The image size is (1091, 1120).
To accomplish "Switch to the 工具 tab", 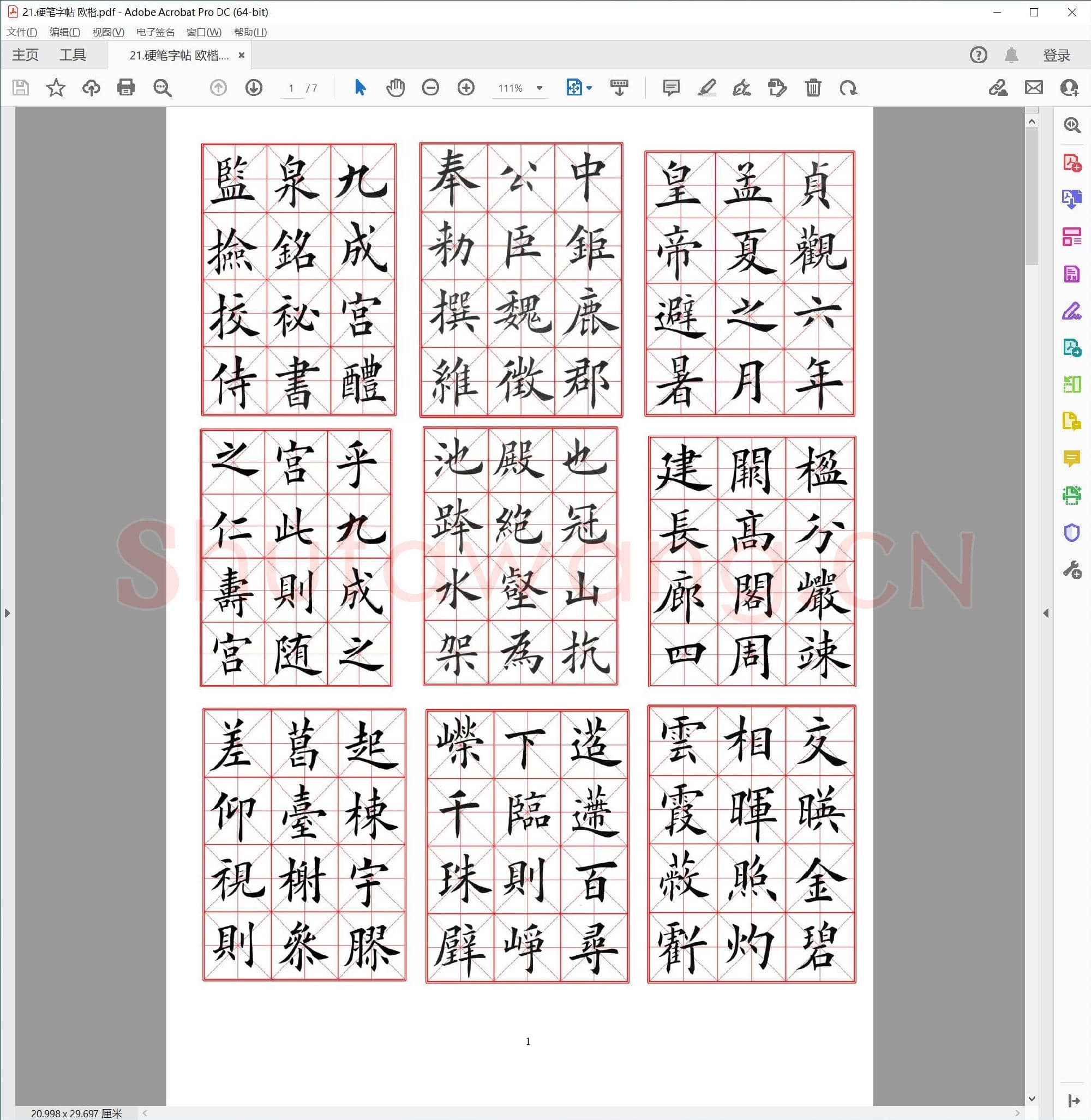I will click(73, 55).
